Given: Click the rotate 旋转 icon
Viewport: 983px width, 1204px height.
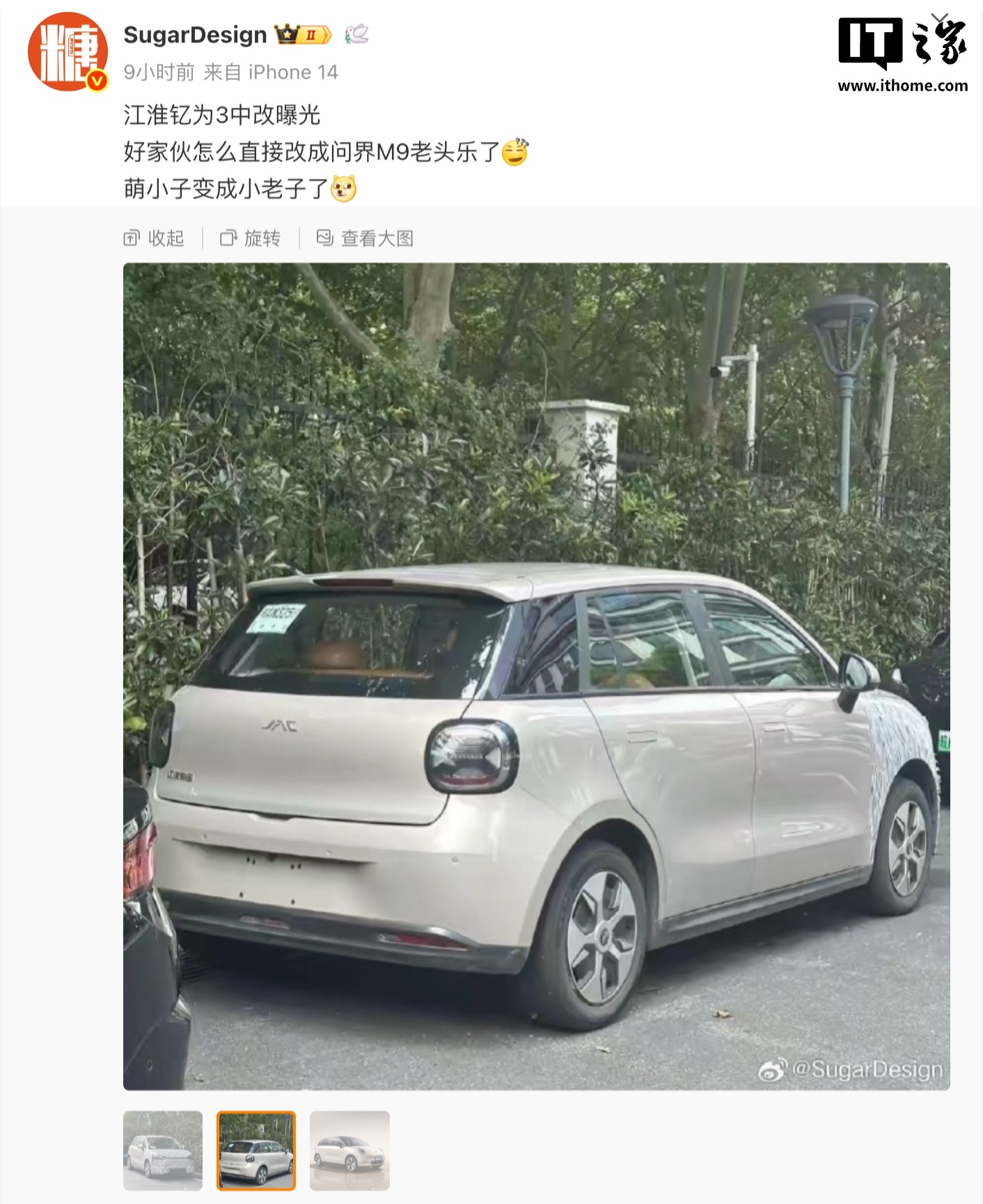Looking at the screenshot, I should (x=228, y=238).
